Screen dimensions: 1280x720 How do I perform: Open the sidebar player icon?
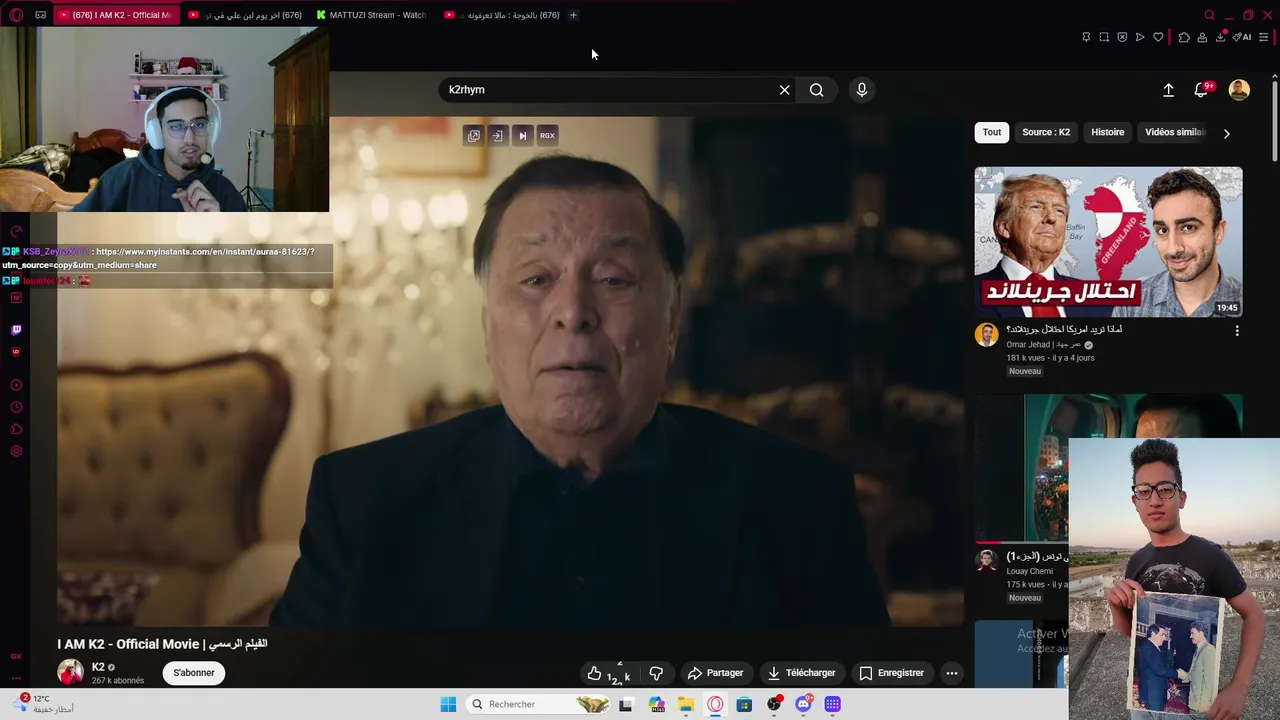coord(16,385)
